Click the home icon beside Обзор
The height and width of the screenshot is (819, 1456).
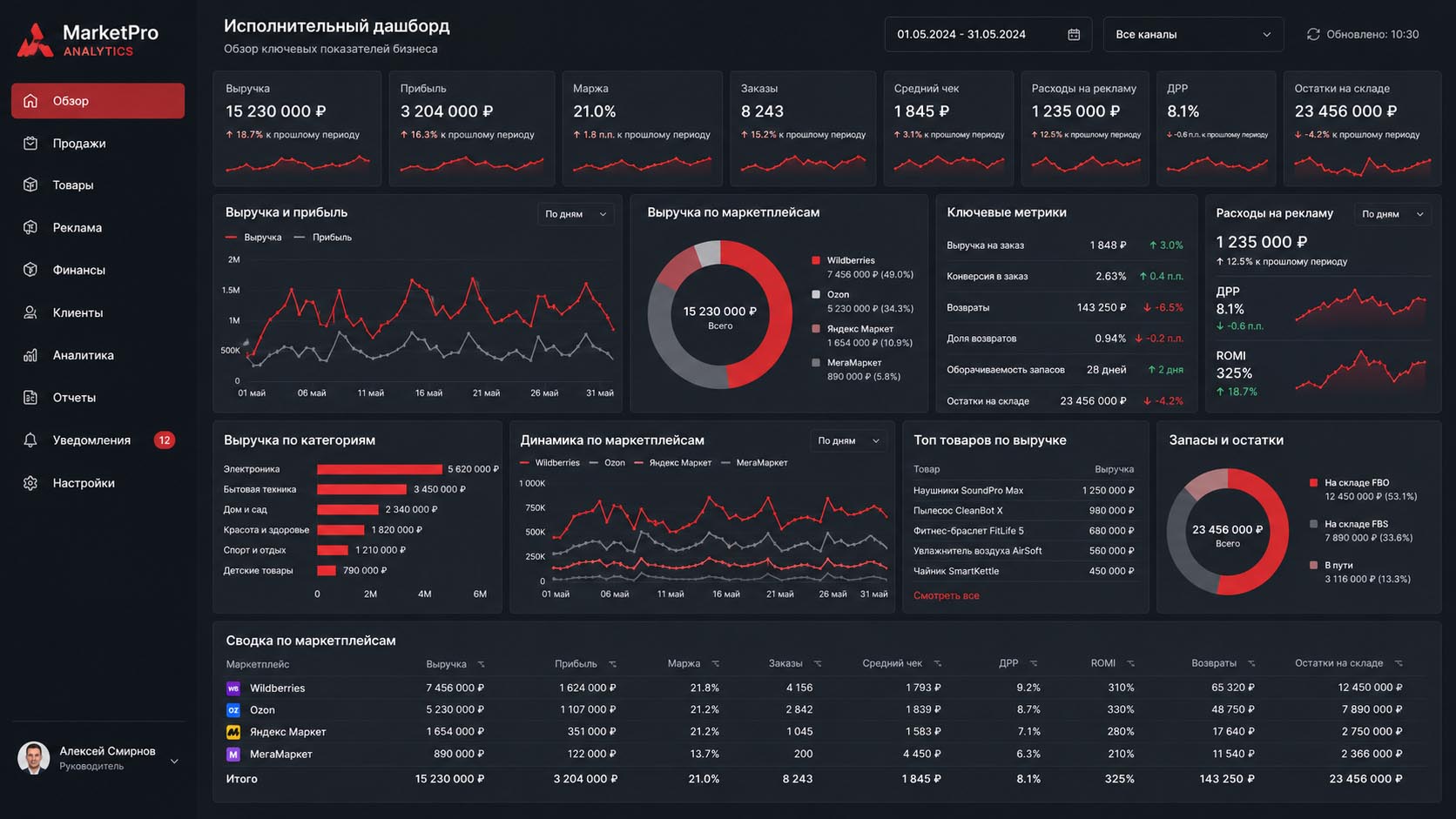point(30,101)
